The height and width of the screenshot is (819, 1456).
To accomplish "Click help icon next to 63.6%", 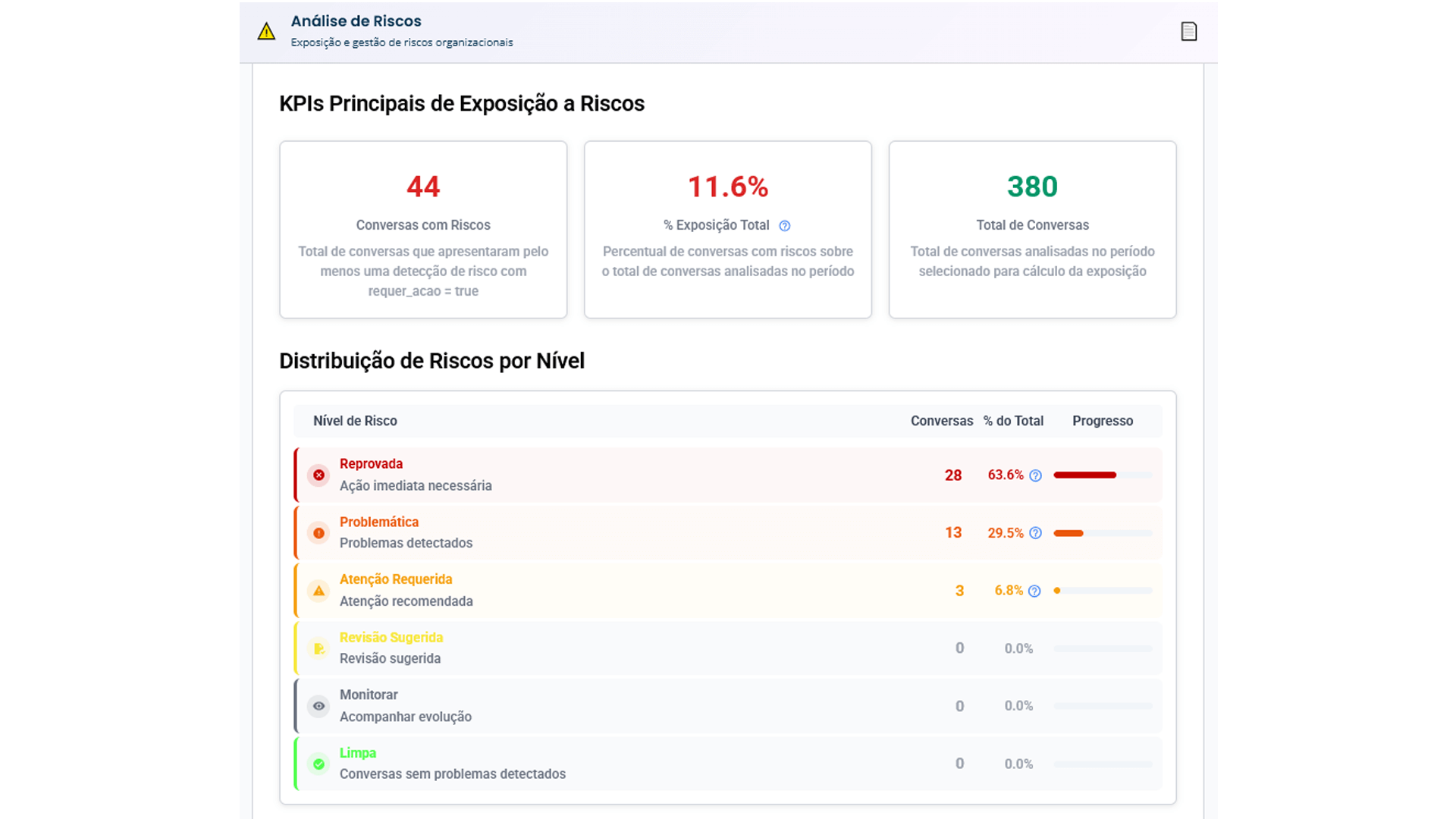I will coord(1035,475).
